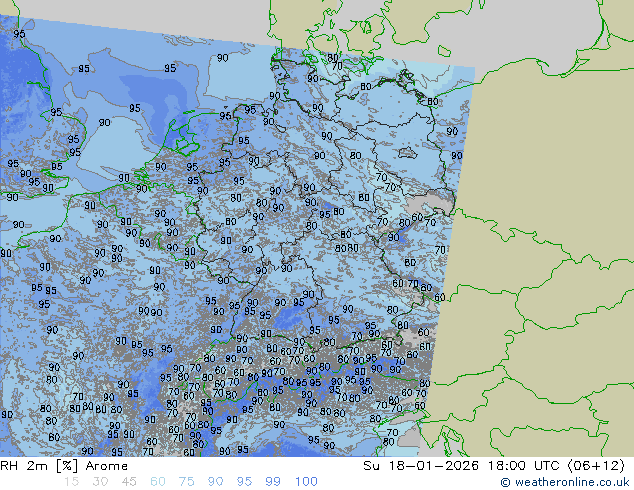The height and width of the screenshot is (490, 634).
Task: Click the legend value 95 below the map
Action: coord(244,482)
